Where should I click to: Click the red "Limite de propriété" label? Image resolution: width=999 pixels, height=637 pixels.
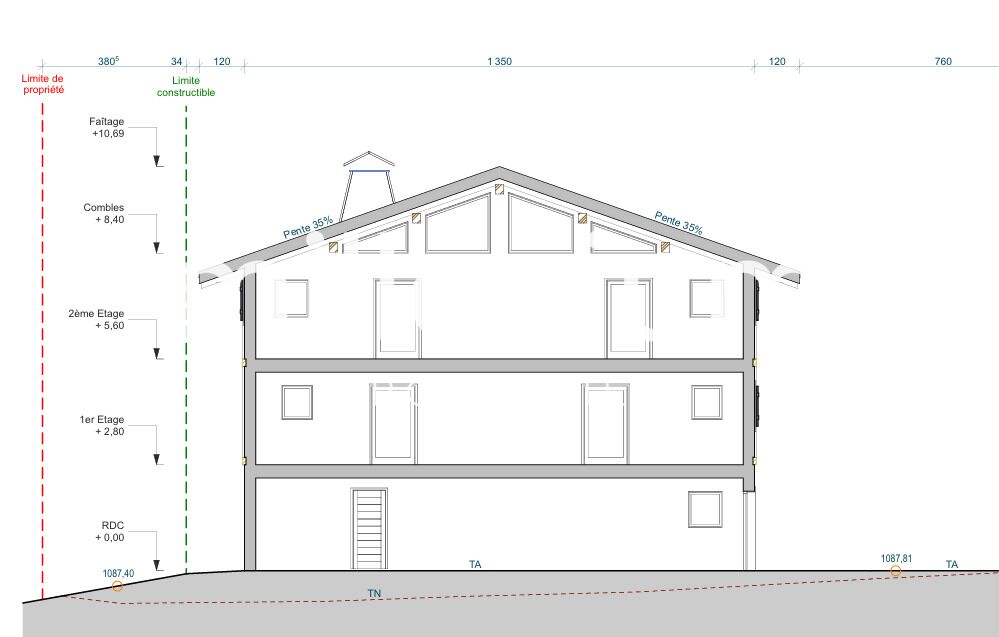tap(43, 84)
